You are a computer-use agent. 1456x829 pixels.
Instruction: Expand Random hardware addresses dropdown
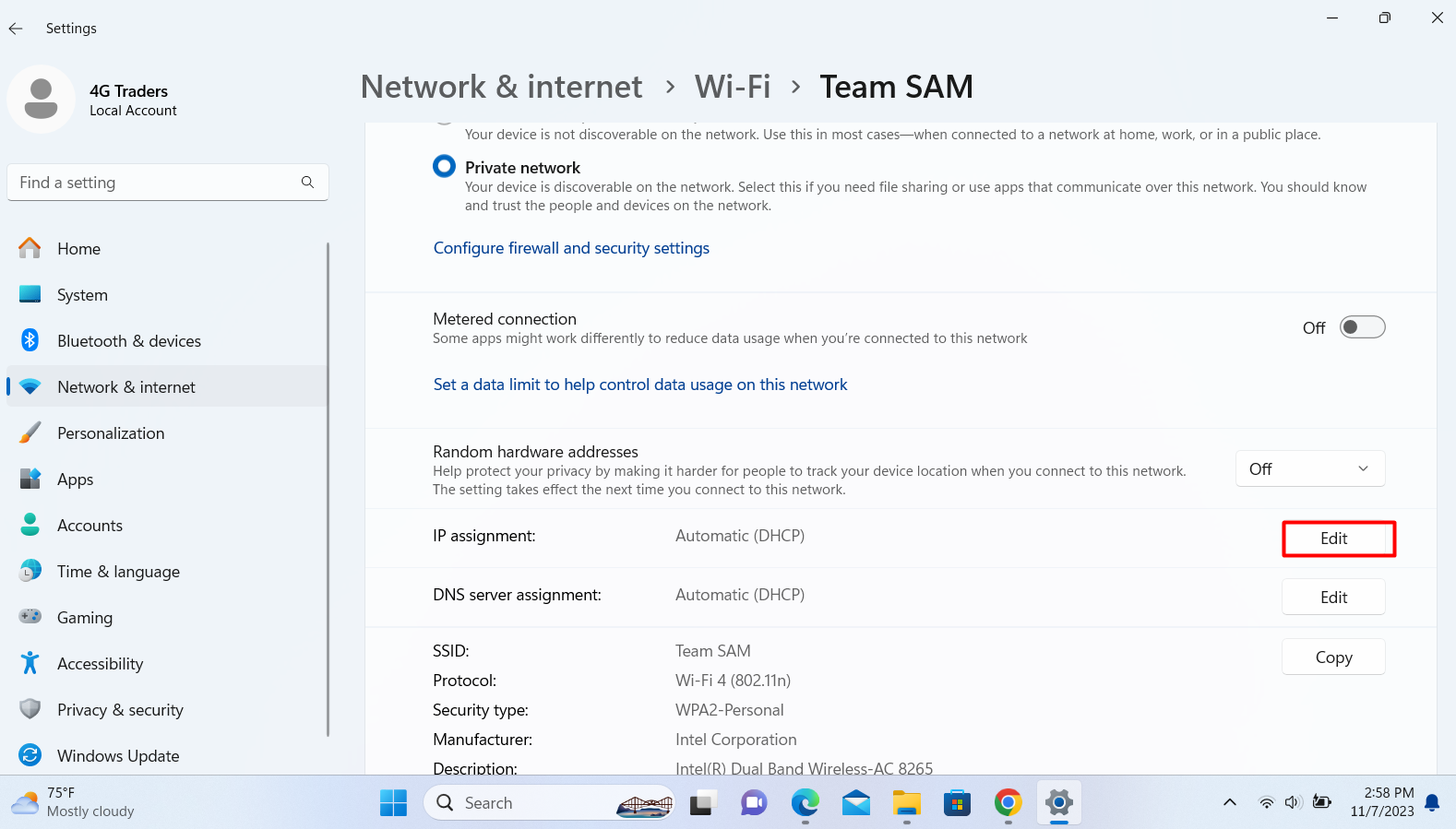tap(1310, 468)
